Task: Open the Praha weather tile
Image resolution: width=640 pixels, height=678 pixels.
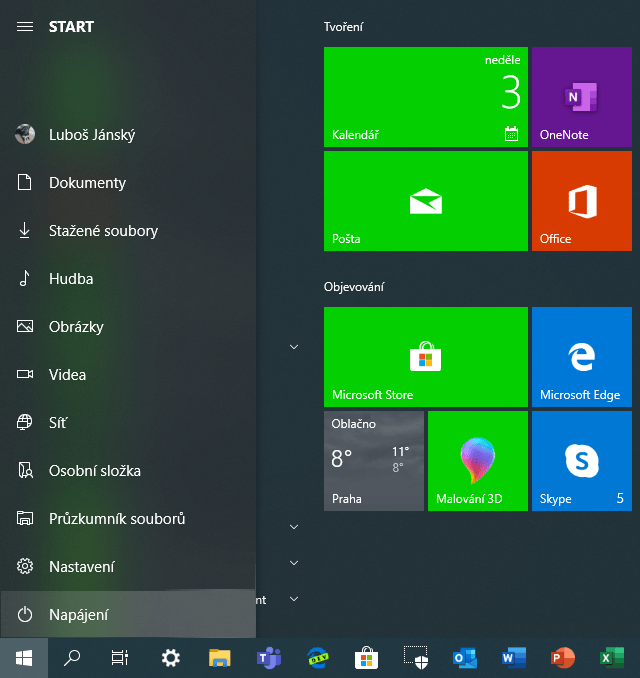Action: coord(373,461)
